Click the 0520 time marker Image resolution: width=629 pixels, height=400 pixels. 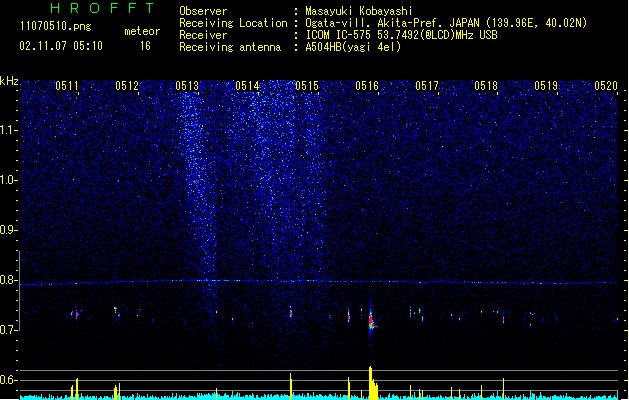pos(606,86)
